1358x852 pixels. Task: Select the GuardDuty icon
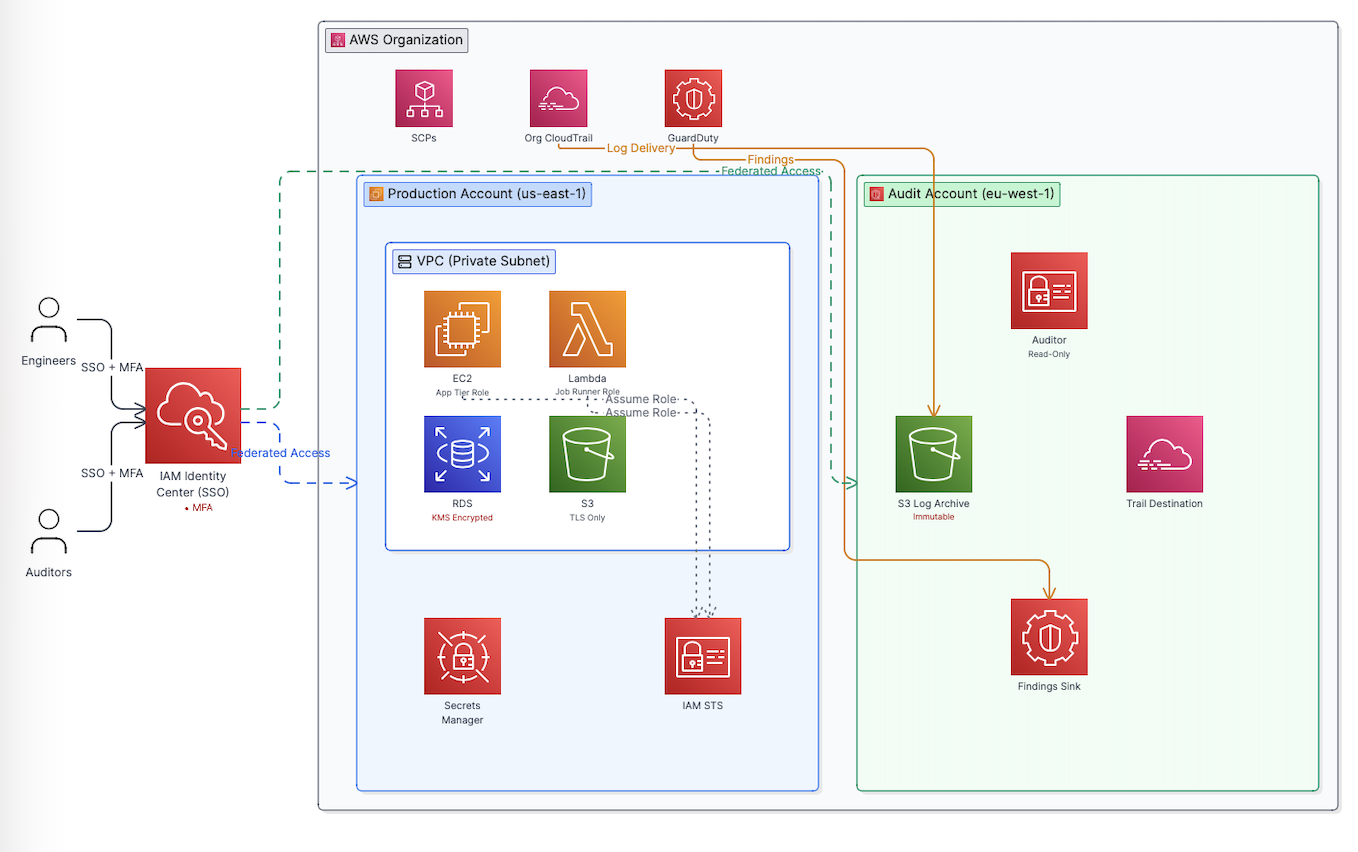pos(693,98)
